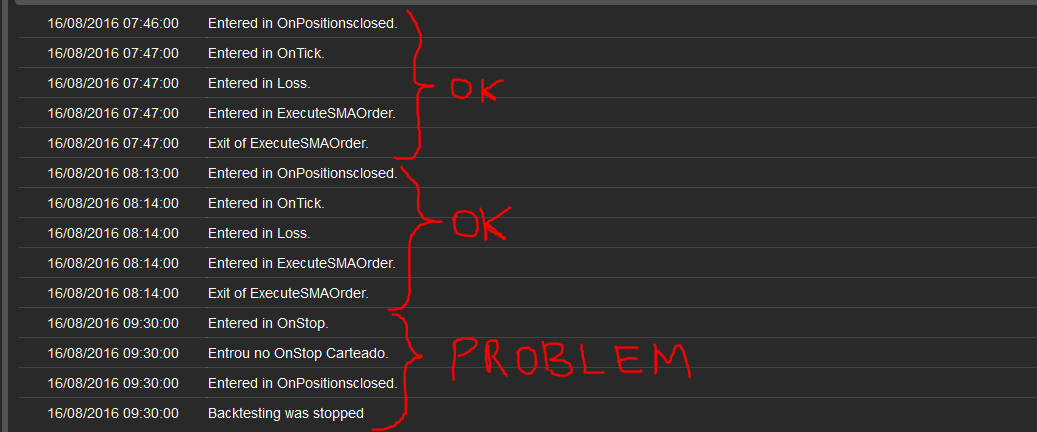Click the 07:47:00 Entered in OnTick entry

point(528,53)
